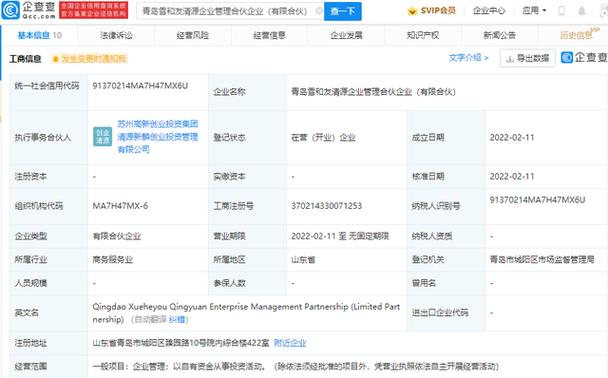The width and height of the screenshot is (608, 378).
Task: Click the partner company logo thumbnail
Action: [x=102, y=136]
